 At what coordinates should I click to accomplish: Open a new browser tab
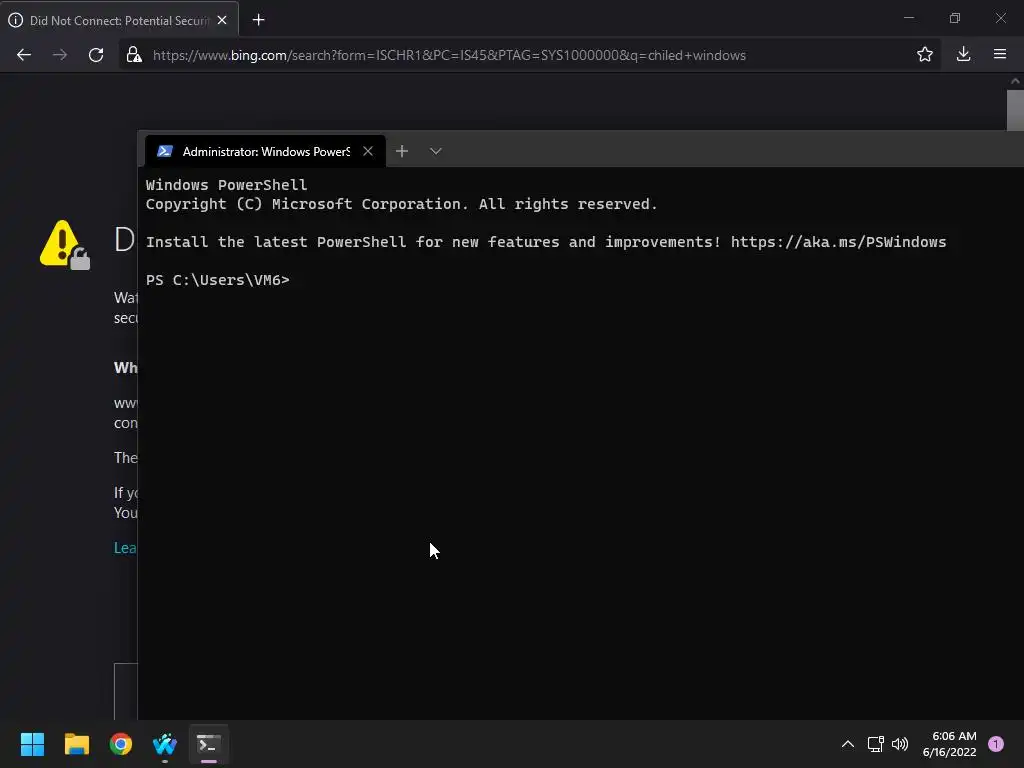[259, 20]
